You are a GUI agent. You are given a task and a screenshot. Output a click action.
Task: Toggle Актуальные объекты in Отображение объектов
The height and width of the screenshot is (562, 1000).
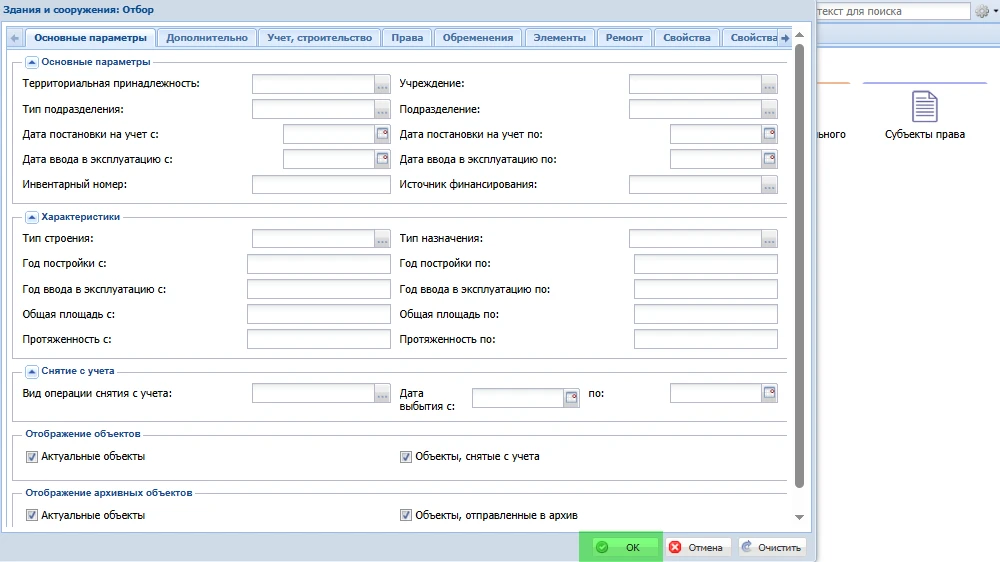pyautogui.click(x=32, y=457)
